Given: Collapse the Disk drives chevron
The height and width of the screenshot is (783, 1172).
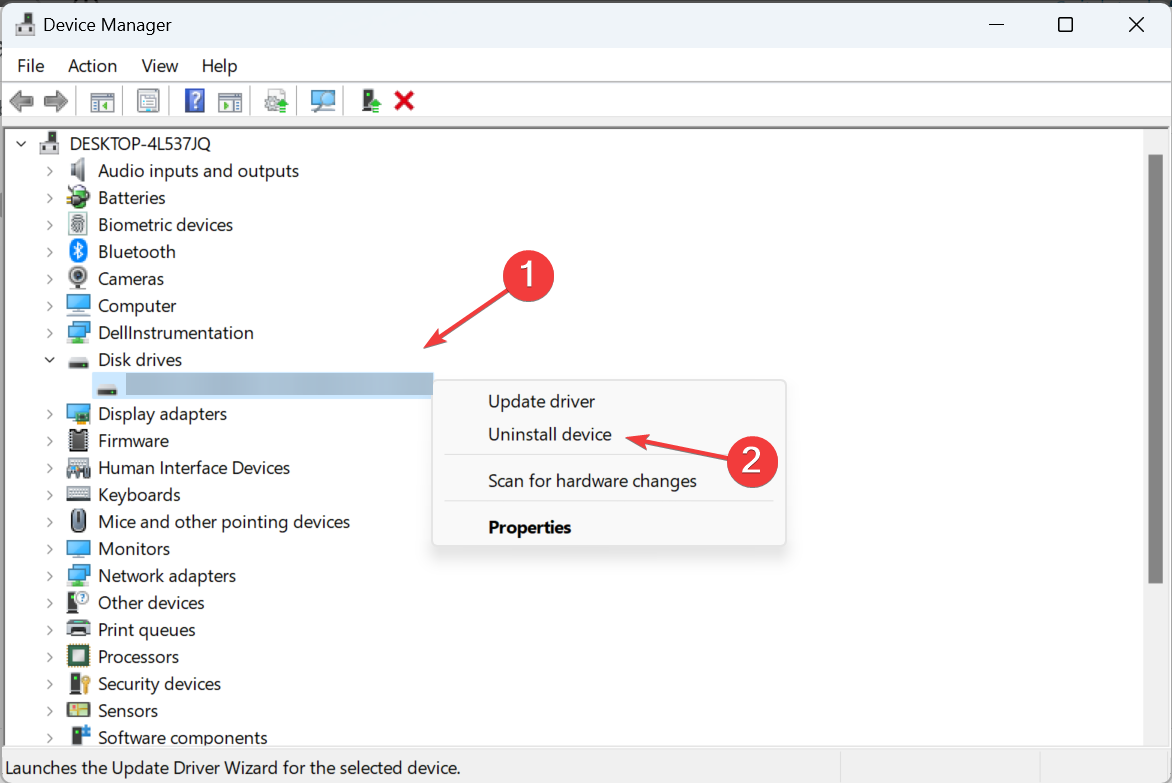Looking at the screenshot, I should [49, 359].
